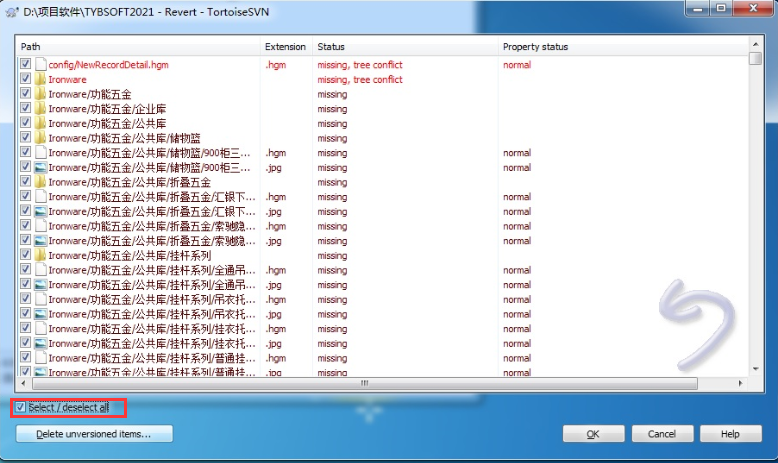Toggle the Select / deselect all checkbox
Screen dimensions: 778x463
click(20, 407)
